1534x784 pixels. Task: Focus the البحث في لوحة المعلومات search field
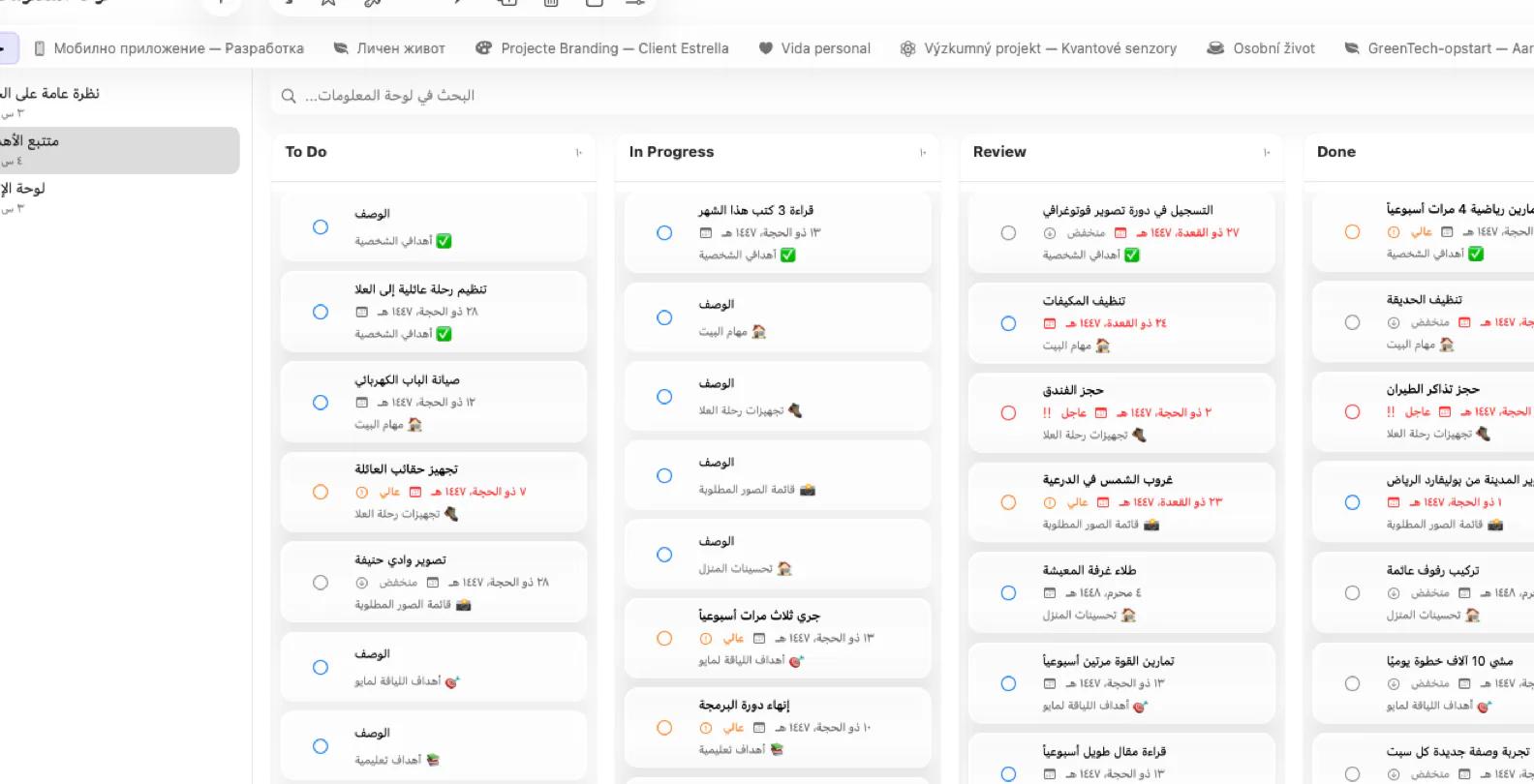coord(901,96)
